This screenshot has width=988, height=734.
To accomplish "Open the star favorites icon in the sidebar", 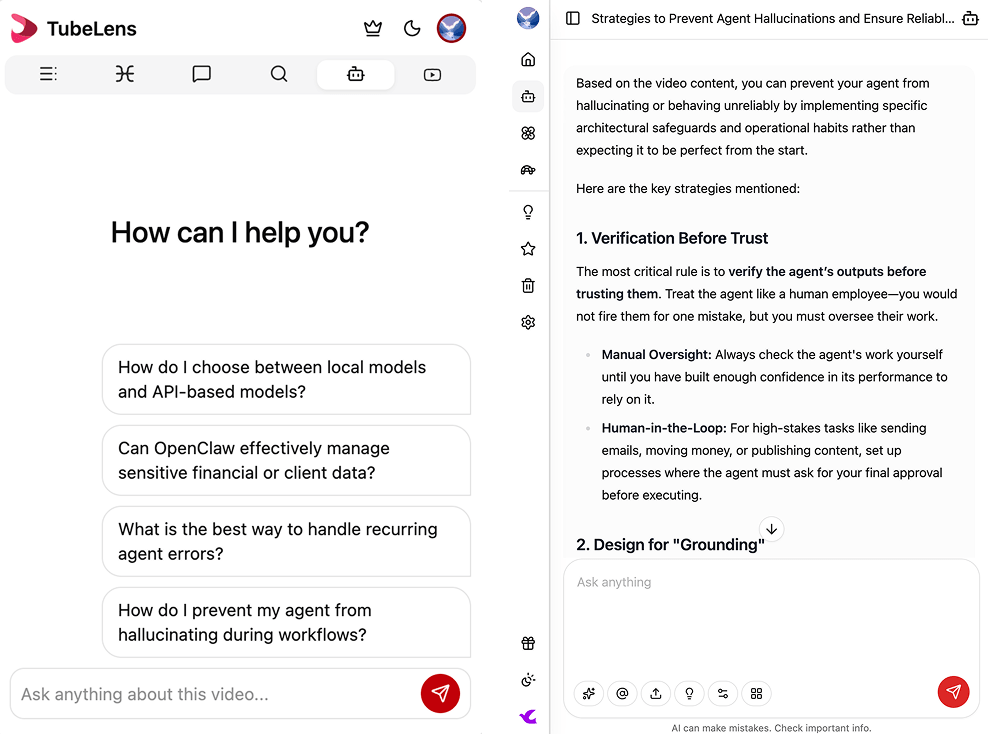I will coord(528,249).
